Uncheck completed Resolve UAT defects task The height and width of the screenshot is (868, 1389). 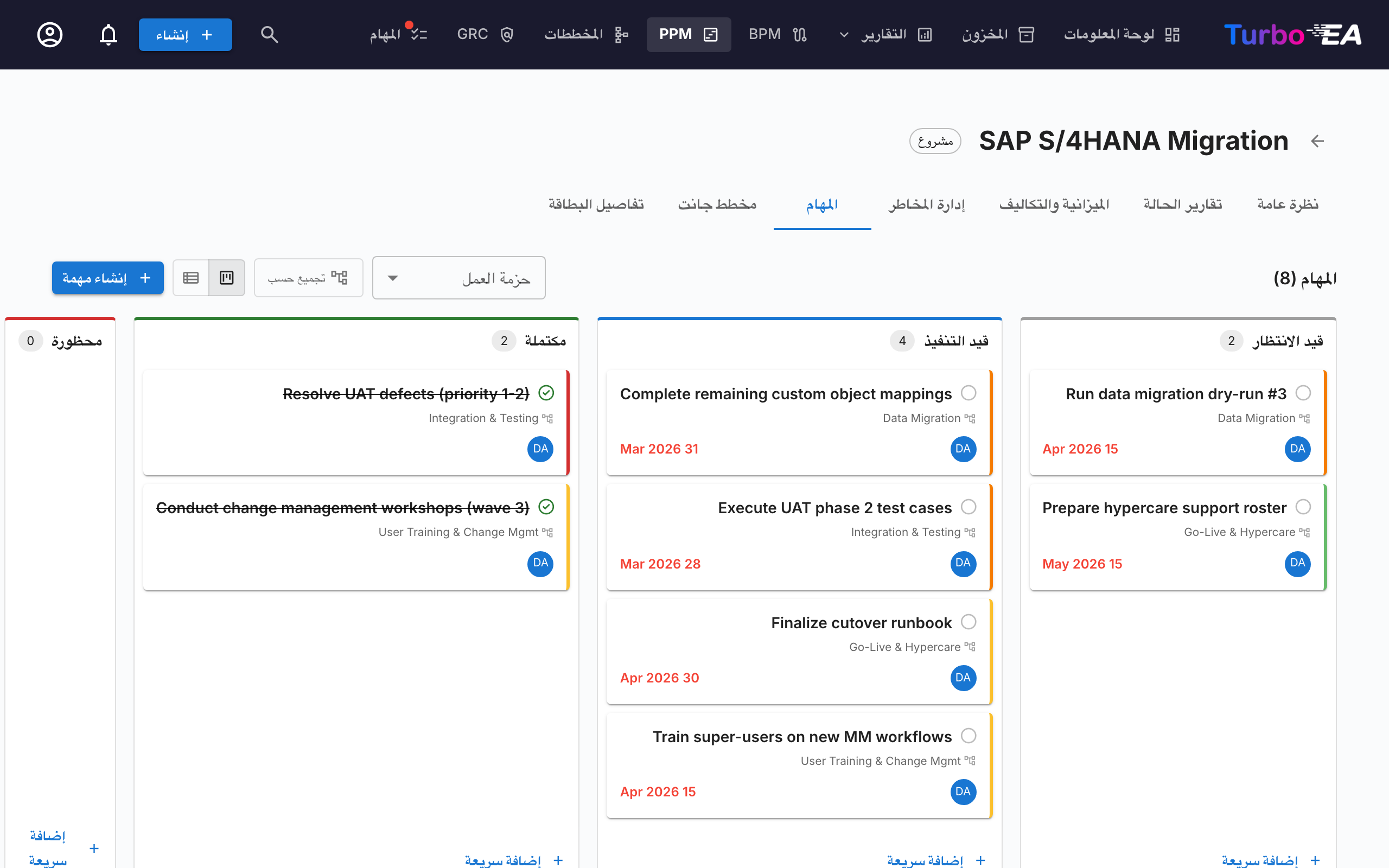[x=546, y=393]
